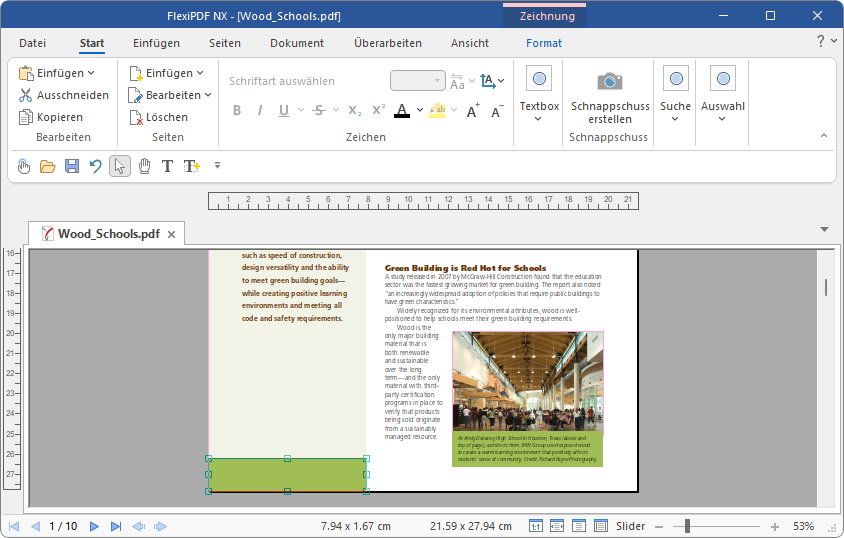Open the Überarbeiten ribbon tab
This screenshot has height=538, width=844.
pyautogui.click(x=387, y=43)
